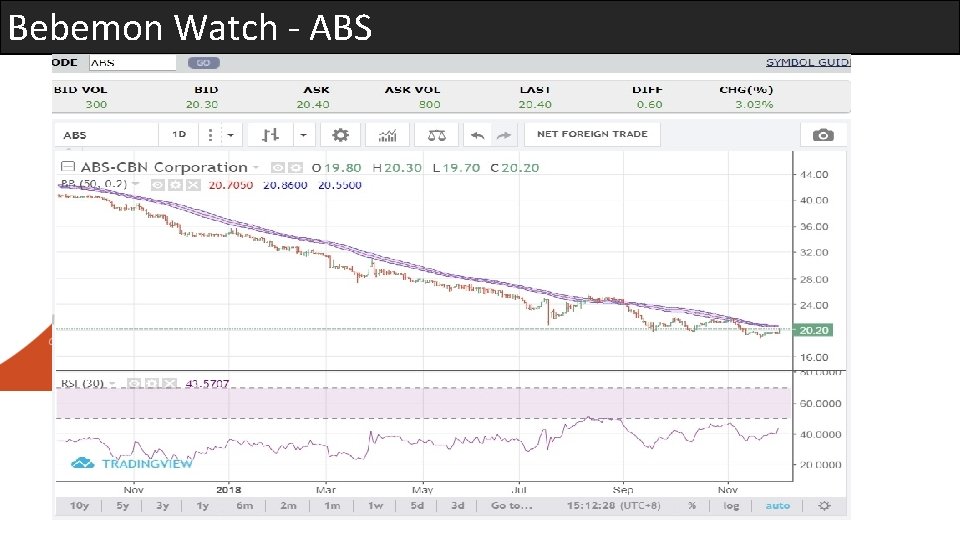Open timezone menu at 15:12:28 (UTC+8)
The width and height of the screenshot is (960, 540).
pos(613,506)
